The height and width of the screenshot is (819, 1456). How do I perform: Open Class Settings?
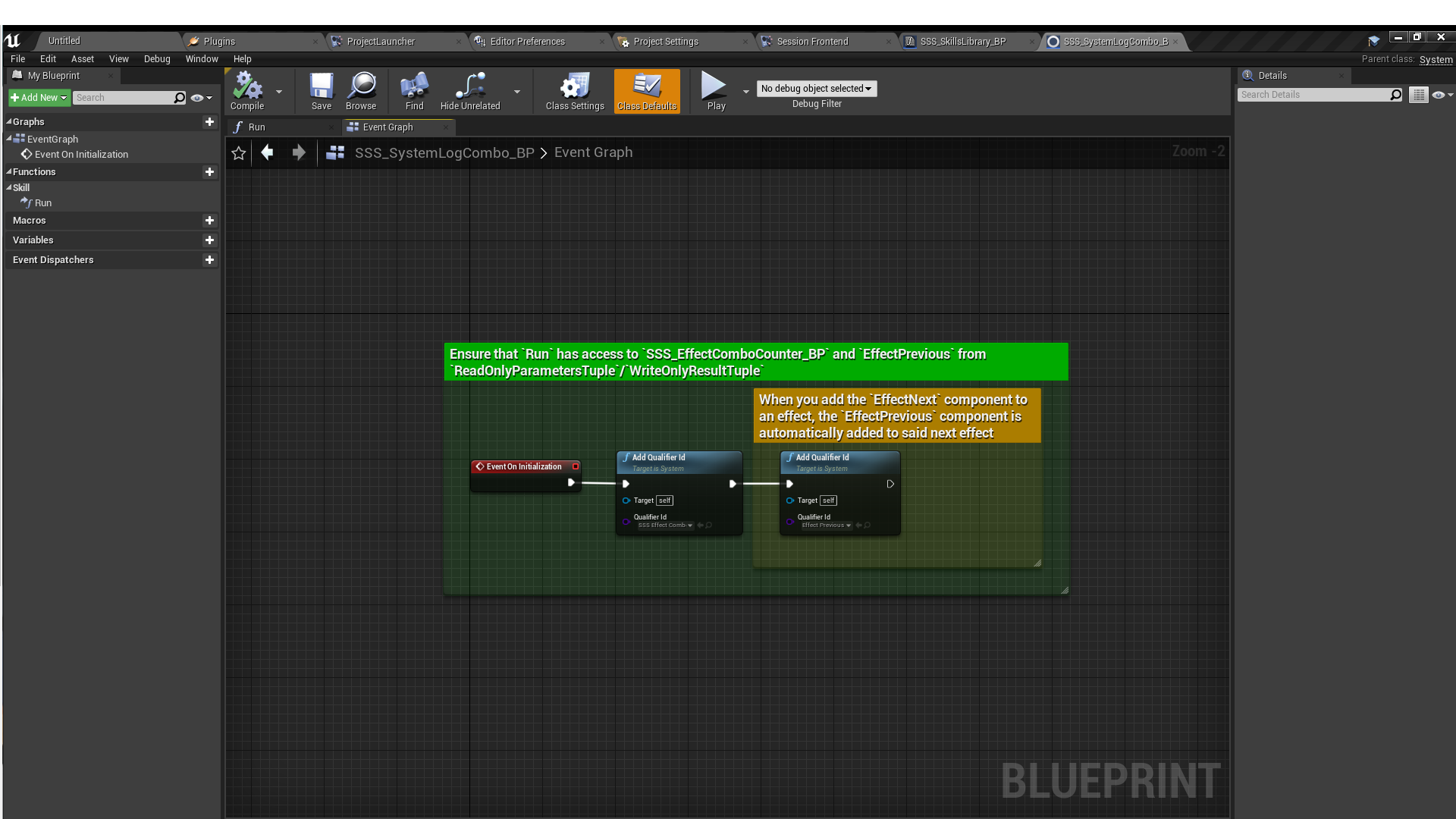pos(574,89)
